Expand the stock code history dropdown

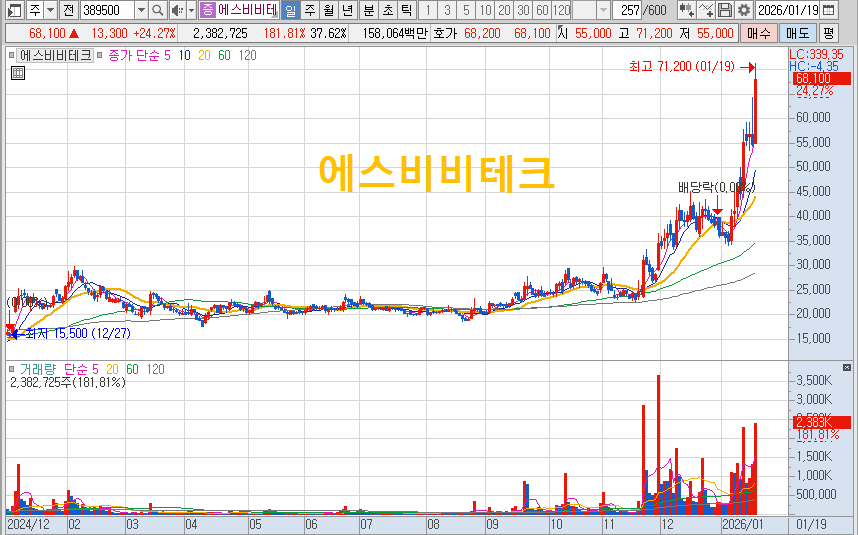141,10
